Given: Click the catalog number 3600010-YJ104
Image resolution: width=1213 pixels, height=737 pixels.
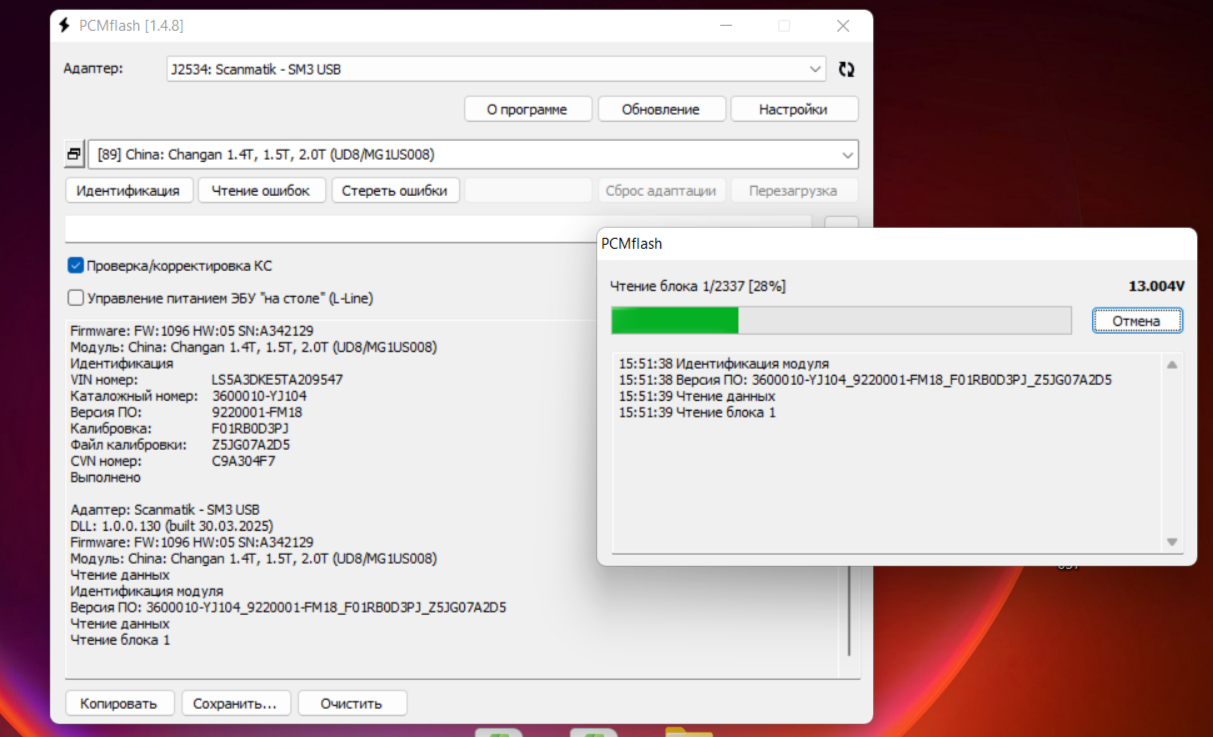Looking at the screenshot, I should (259, 396).
